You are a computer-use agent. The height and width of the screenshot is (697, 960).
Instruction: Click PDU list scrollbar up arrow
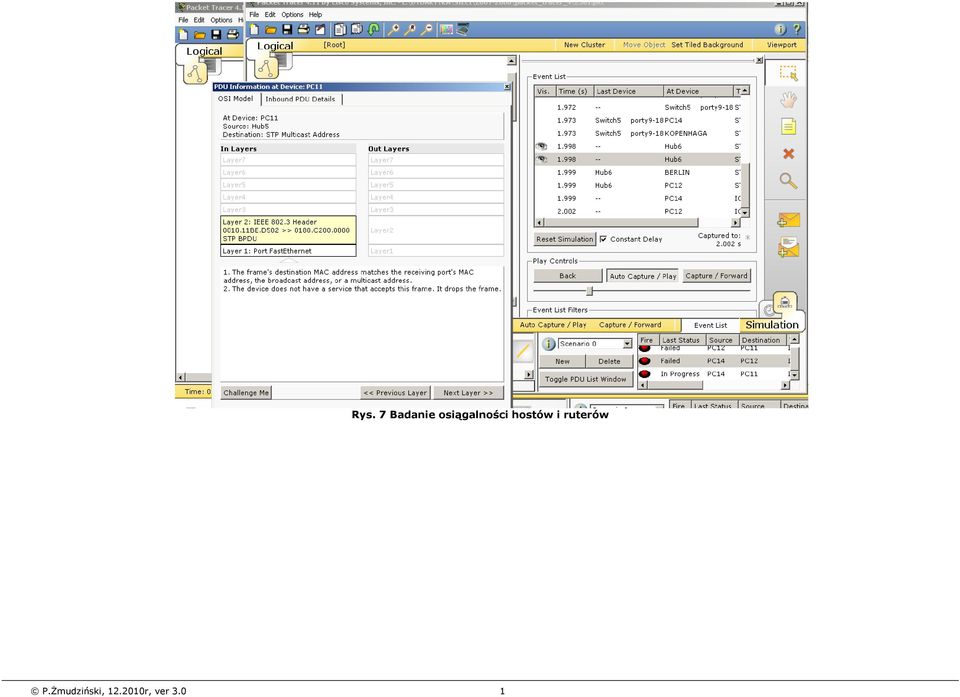click(x=794, y=339)
